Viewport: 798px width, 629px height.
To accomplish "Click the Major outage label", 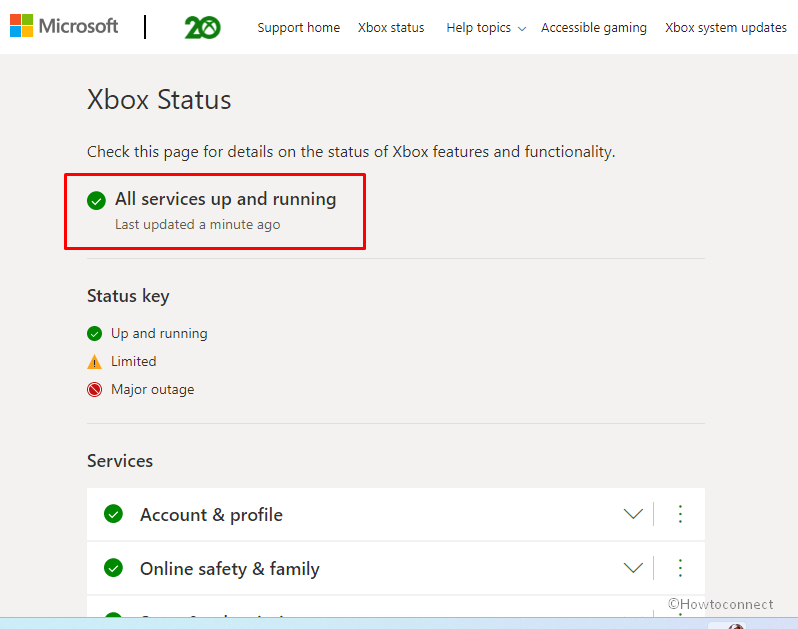I will coord(153,389).
